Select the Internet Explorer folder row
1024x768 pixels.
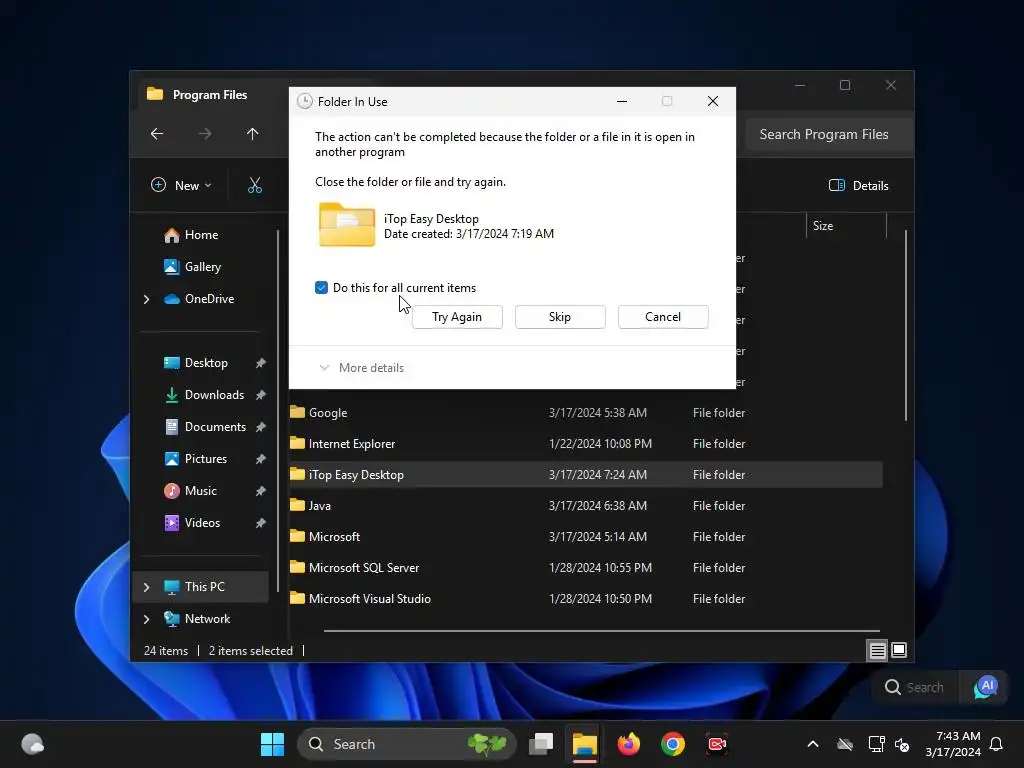tap(585, 444)
